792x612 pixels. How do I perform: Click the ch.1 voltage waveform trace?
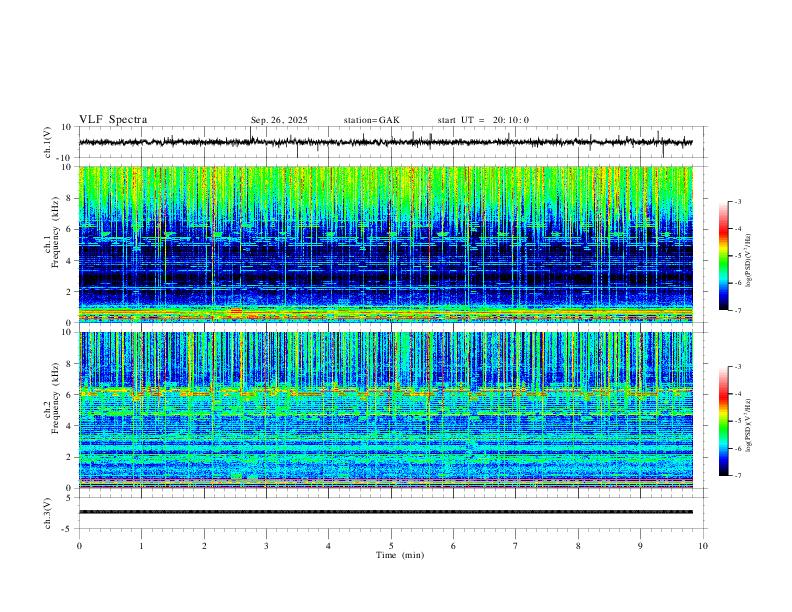(385, 142)
